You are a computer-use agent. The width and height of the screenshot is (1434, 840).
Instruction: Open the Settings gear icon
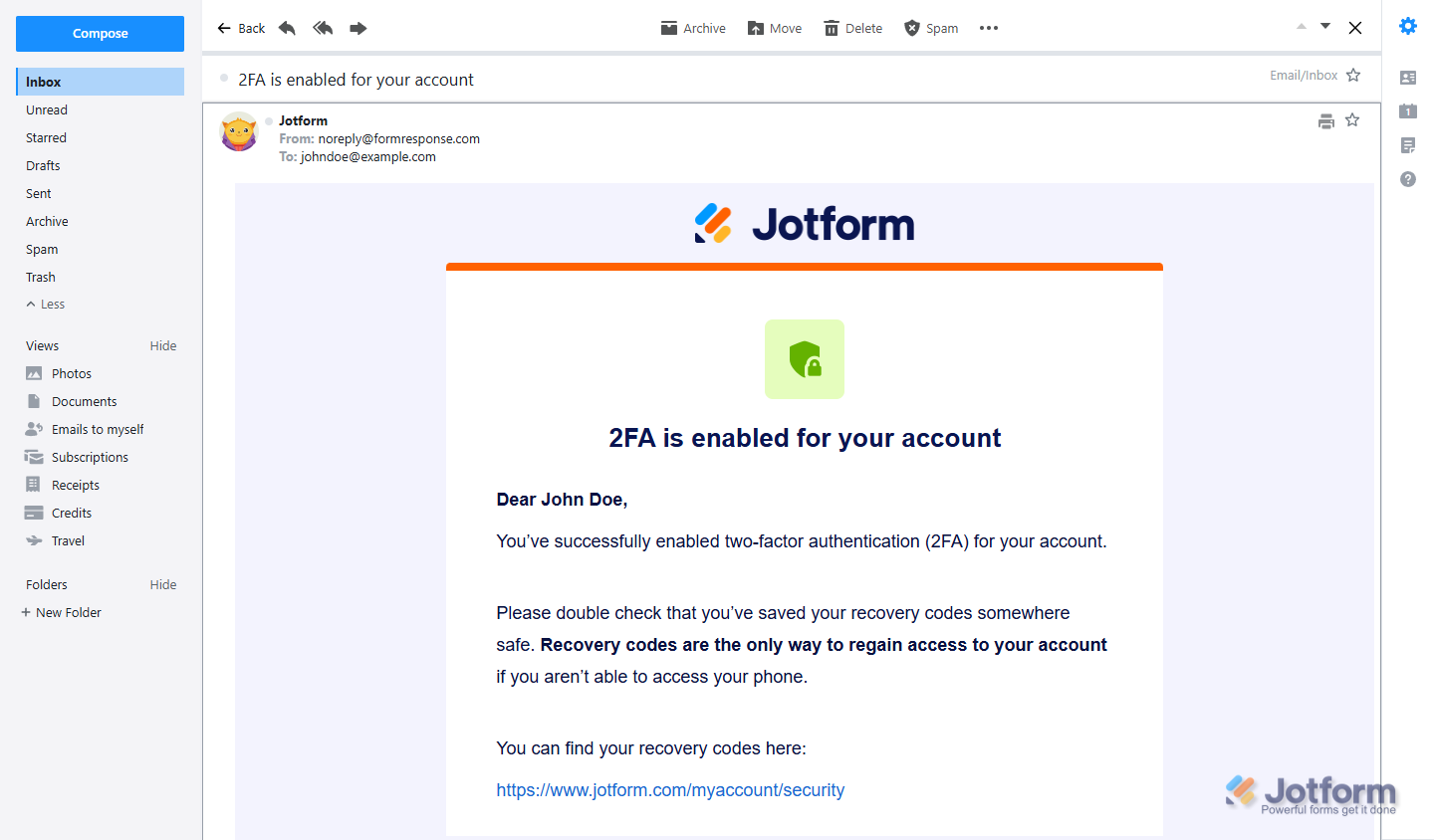coord(1408,26)
